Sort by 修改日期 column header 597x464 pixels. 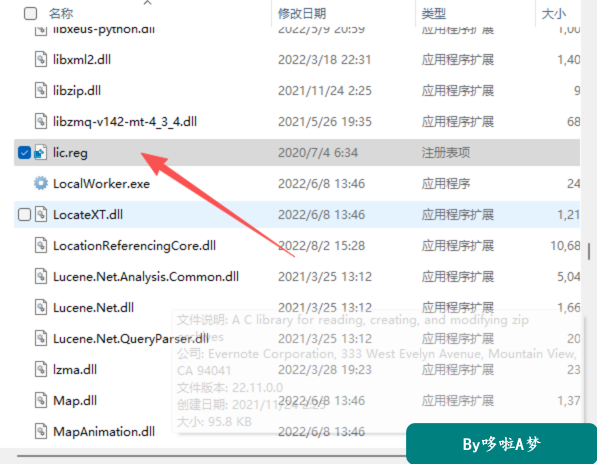point(302,14)
